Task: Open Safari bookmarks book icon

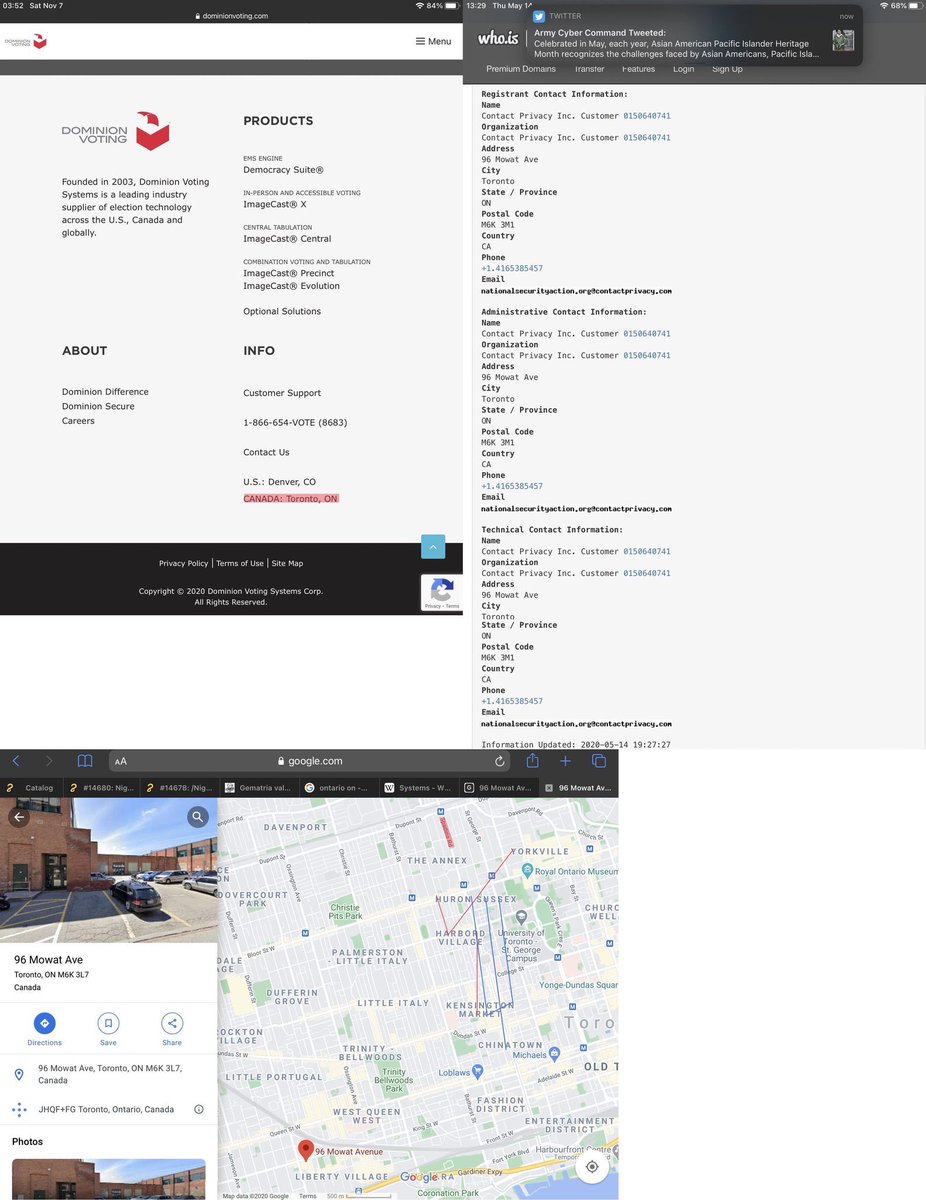Action: (x=85, y=761)
